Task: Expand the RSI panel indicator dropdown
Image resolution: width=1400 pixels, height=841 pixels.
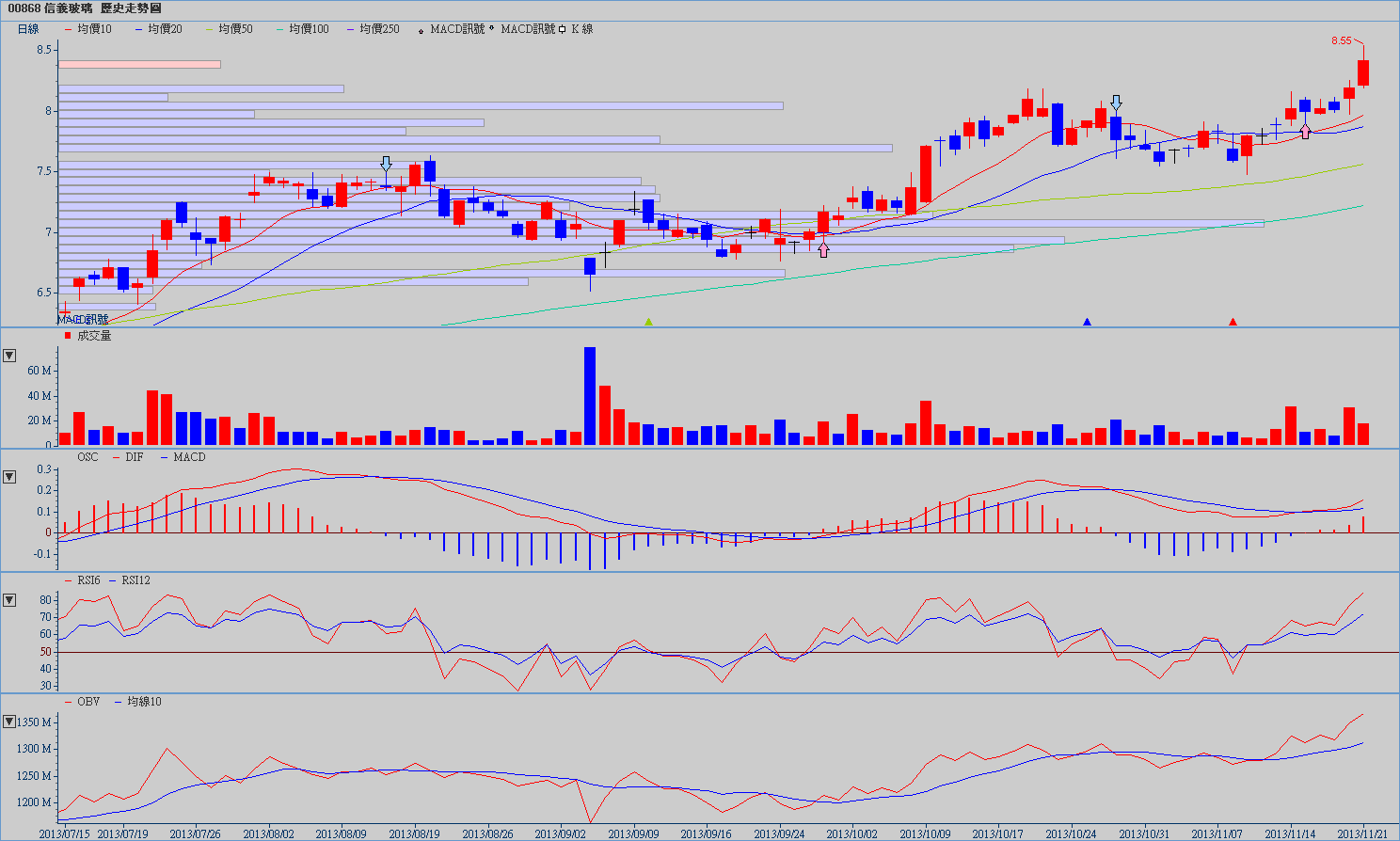Action: coord(9,600)
